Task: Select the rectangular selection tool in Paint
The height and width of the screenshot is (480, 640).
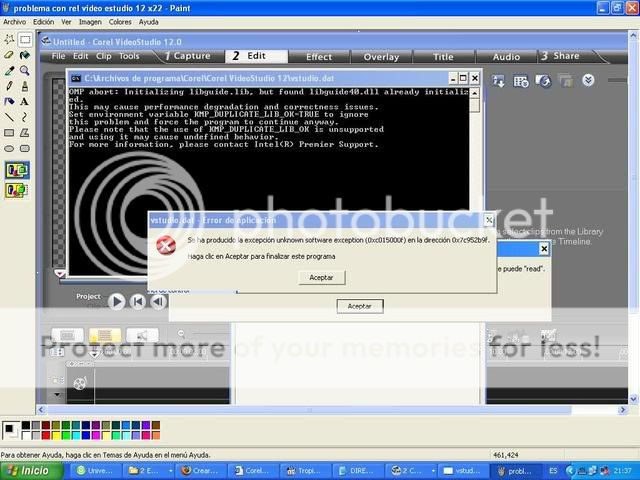Action: 25,40
